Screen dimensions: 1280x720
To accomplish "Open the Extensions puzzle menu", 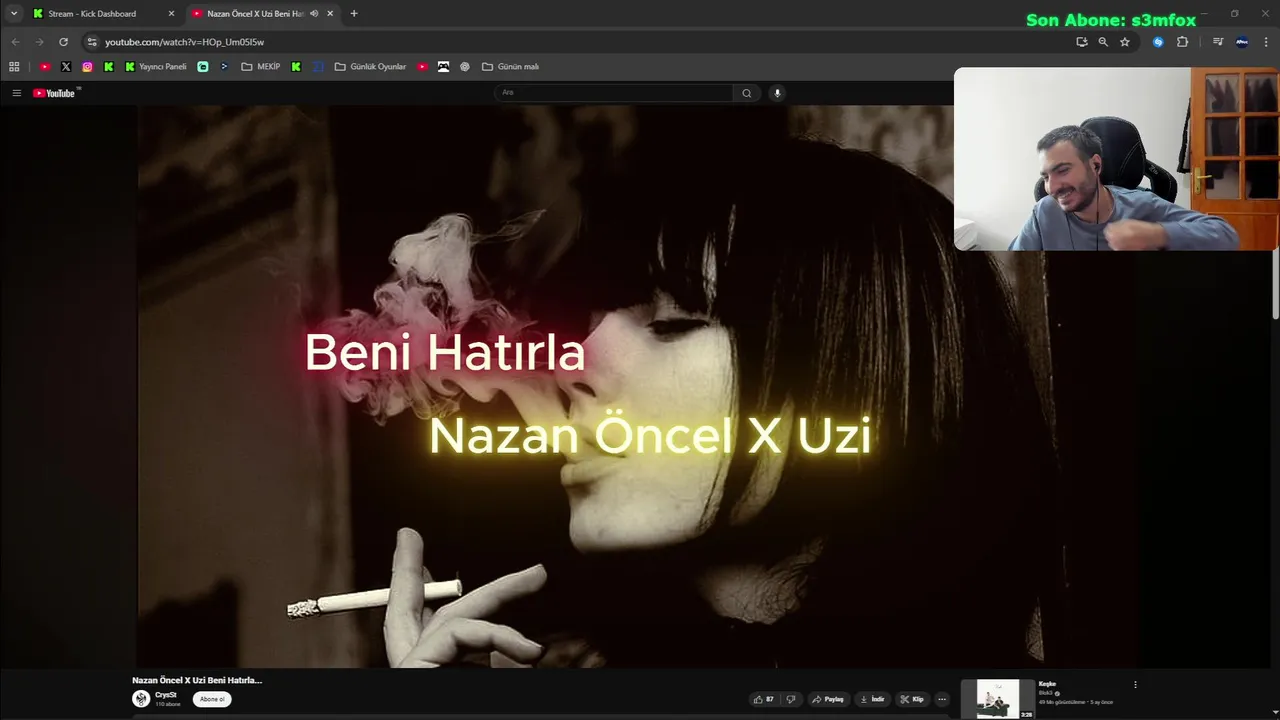I will pyautogui.click(x=1182, y=42).
